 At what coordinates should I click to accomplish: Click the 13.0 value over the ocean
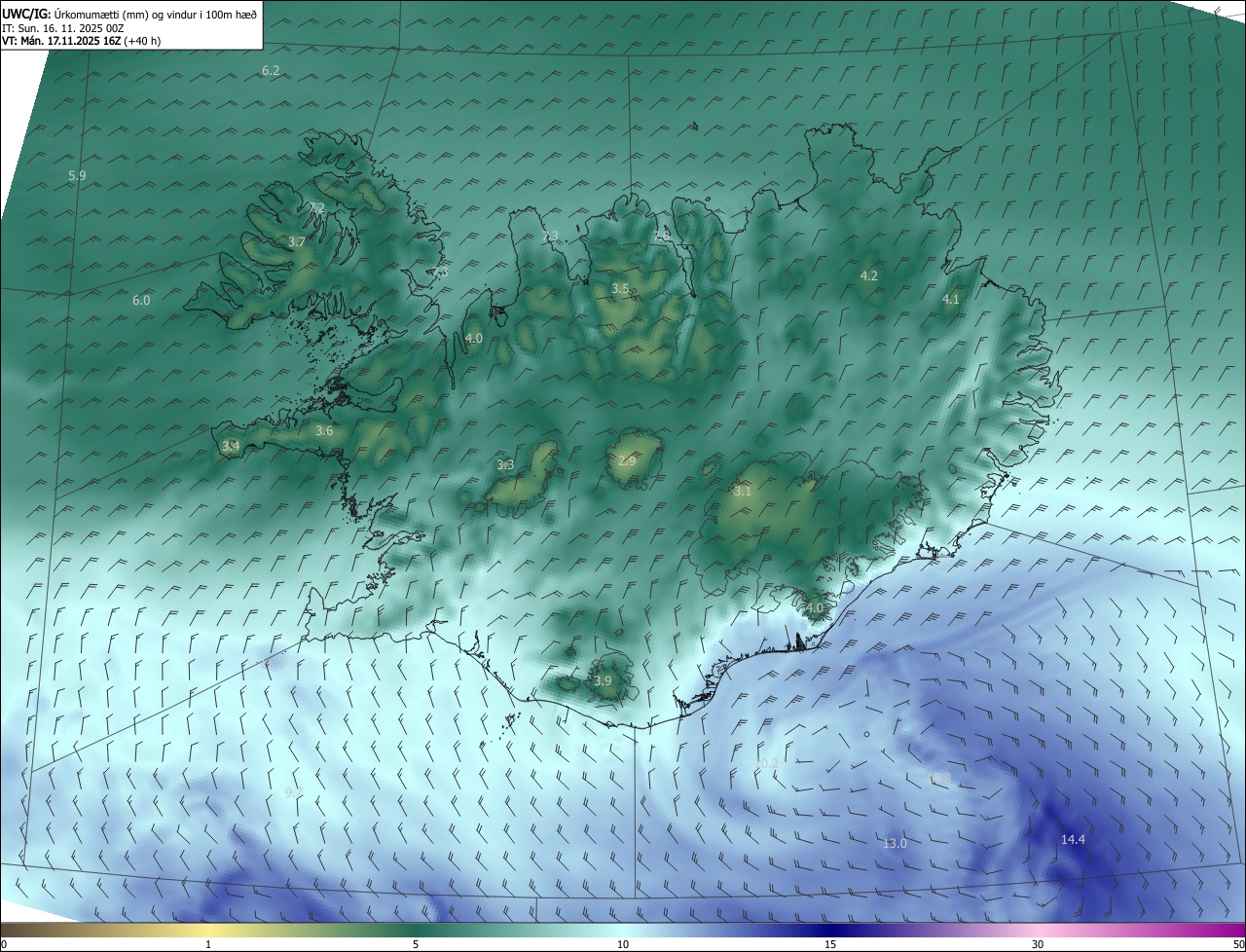pos(895,844)
